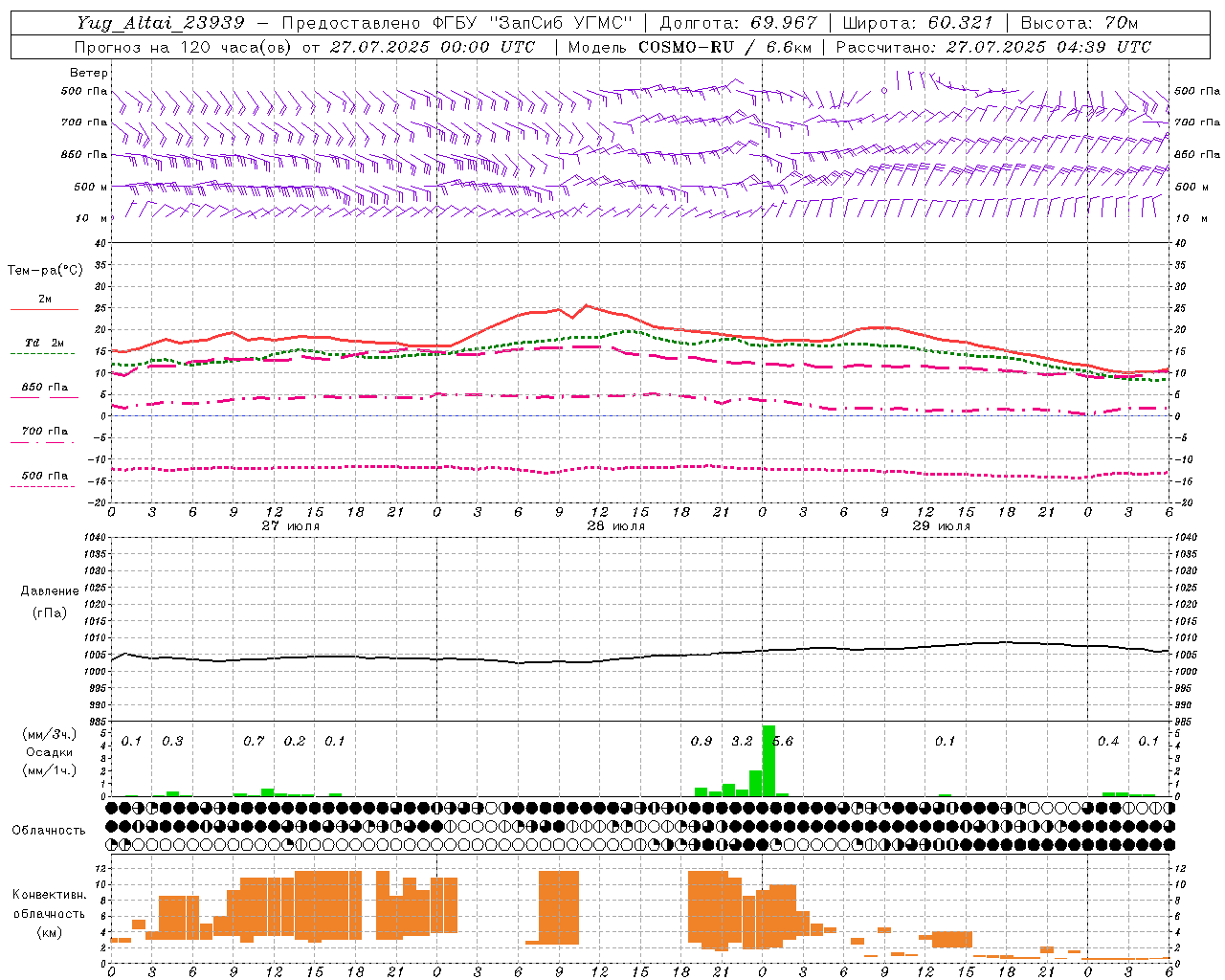1225x980 pixels.
Task: Click the latitude value "Широта: 60.321"
Action: tap(918, 22)
